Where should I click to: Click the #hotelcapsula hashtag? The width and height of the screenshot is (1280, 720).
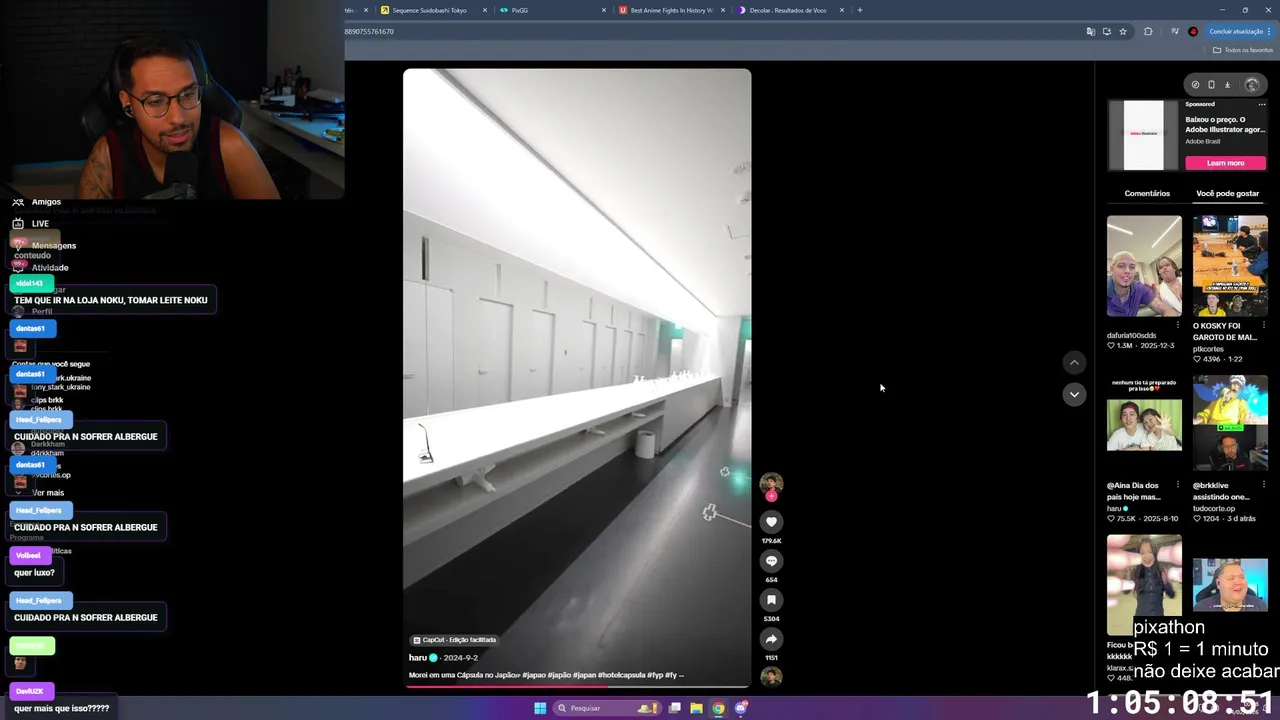click(x=620, y=675)
